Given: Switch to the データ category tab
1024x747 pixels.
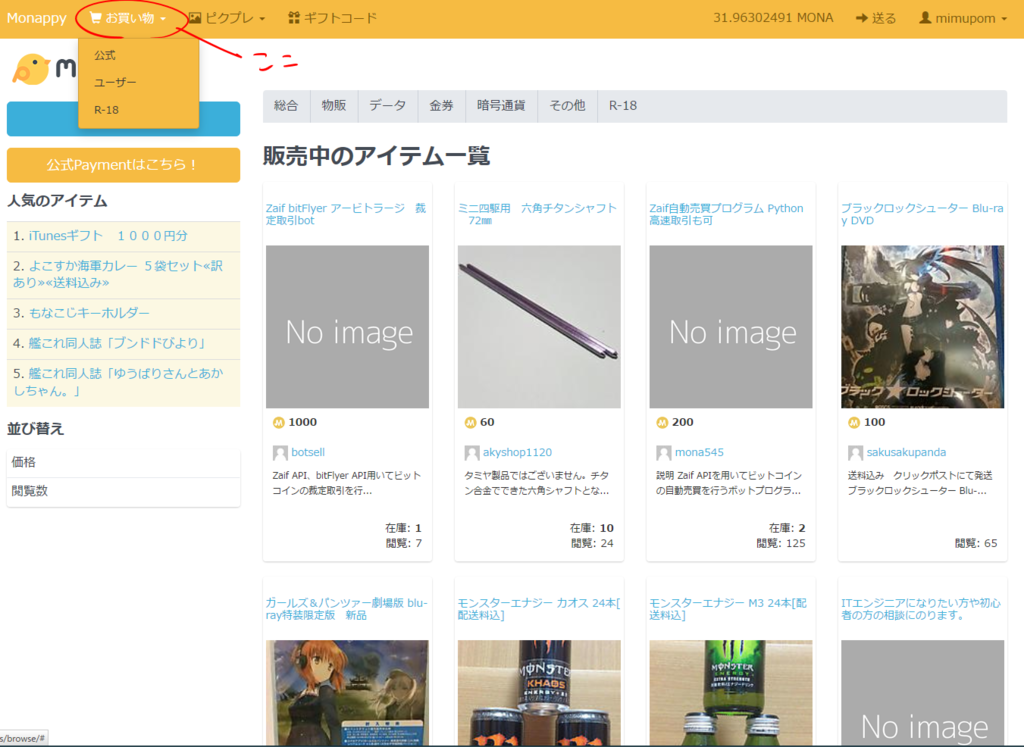Looking at the screenshot, I should tap(388, 106).
